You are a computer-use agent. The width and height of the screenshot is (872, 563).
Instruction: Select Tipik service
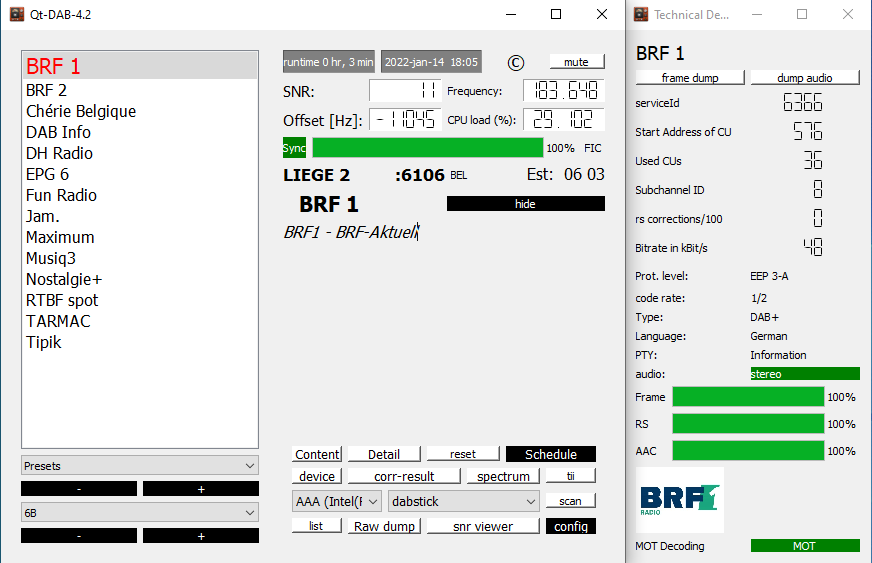click(x=140, y=342)
